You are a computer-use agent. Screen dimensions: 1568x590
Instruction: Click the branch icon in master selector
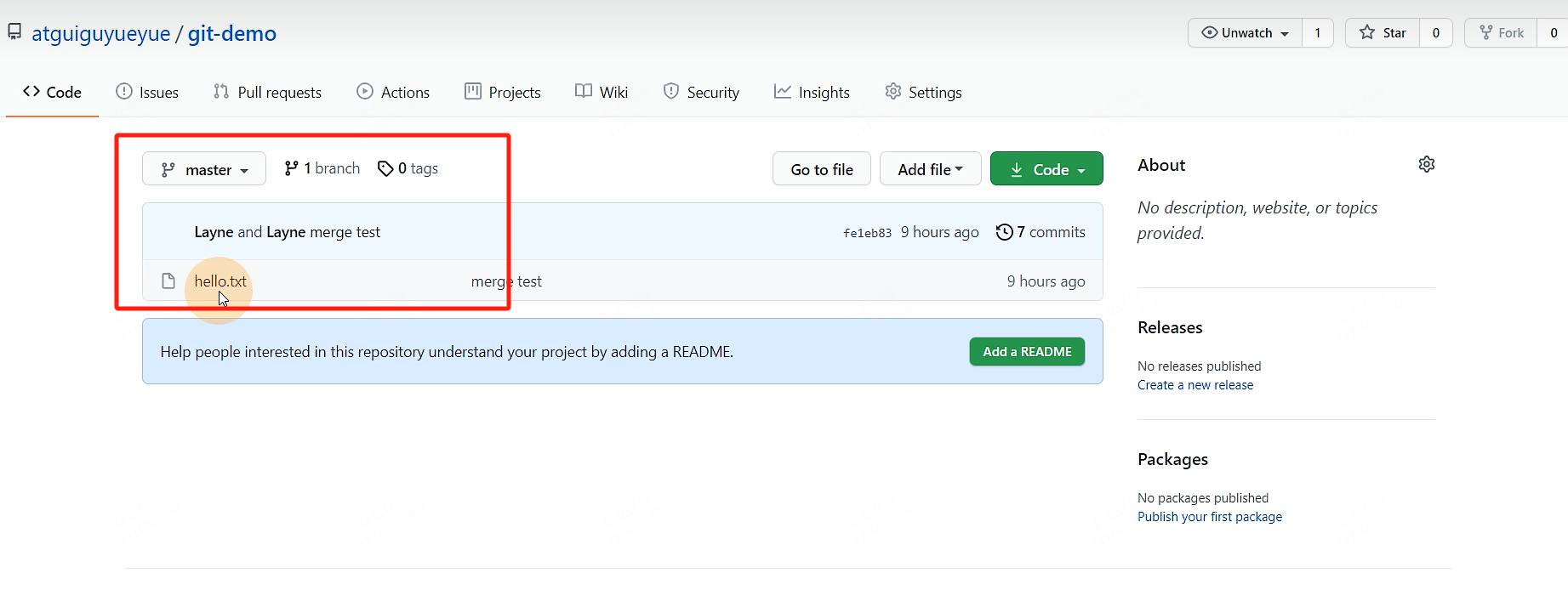[x=168, y=170]
